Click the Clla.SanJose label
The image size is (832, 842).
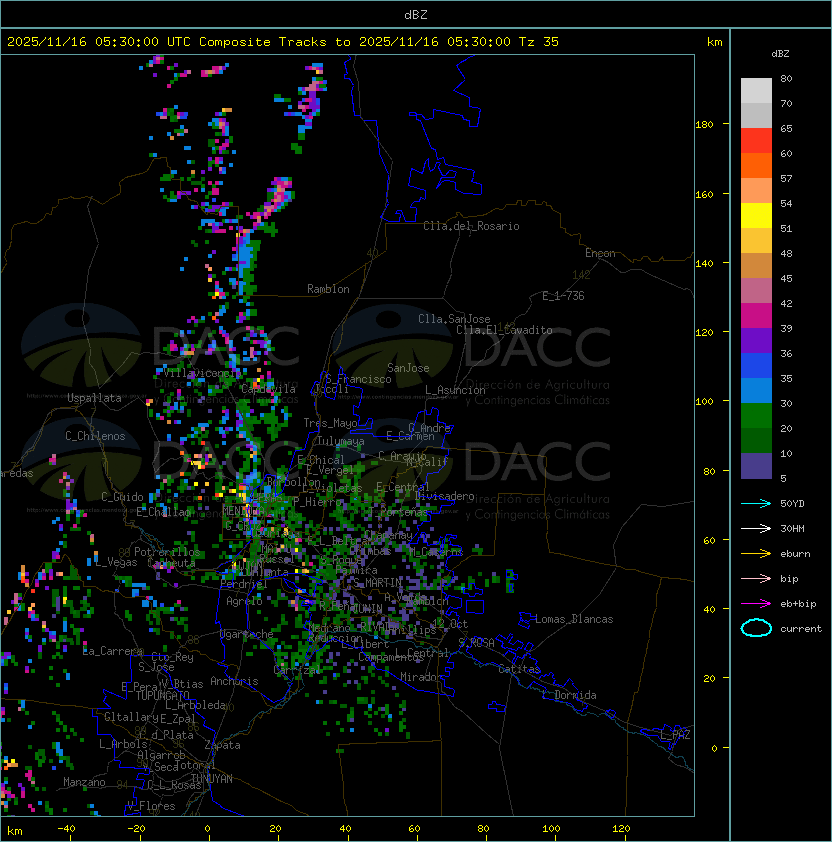[x=454, y=319]
